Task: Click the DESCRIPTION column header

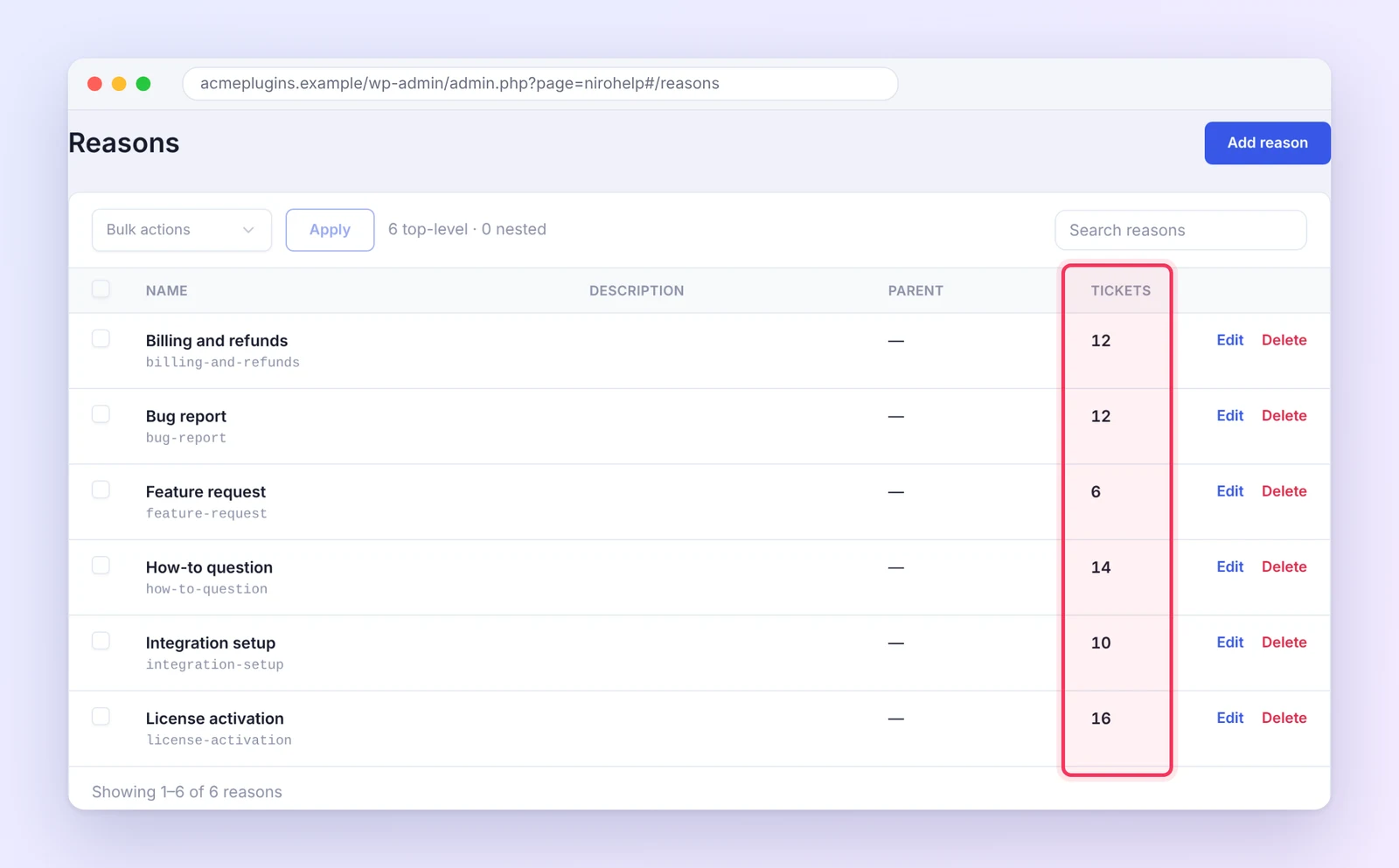Action: 637,291
